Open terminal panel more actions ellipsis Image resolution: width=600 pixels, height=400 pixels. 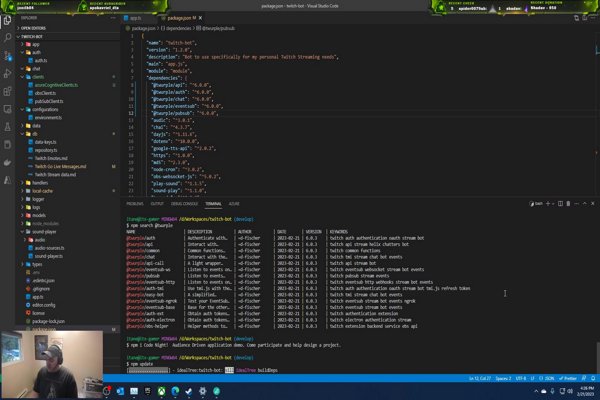click(x=577, y=204)
